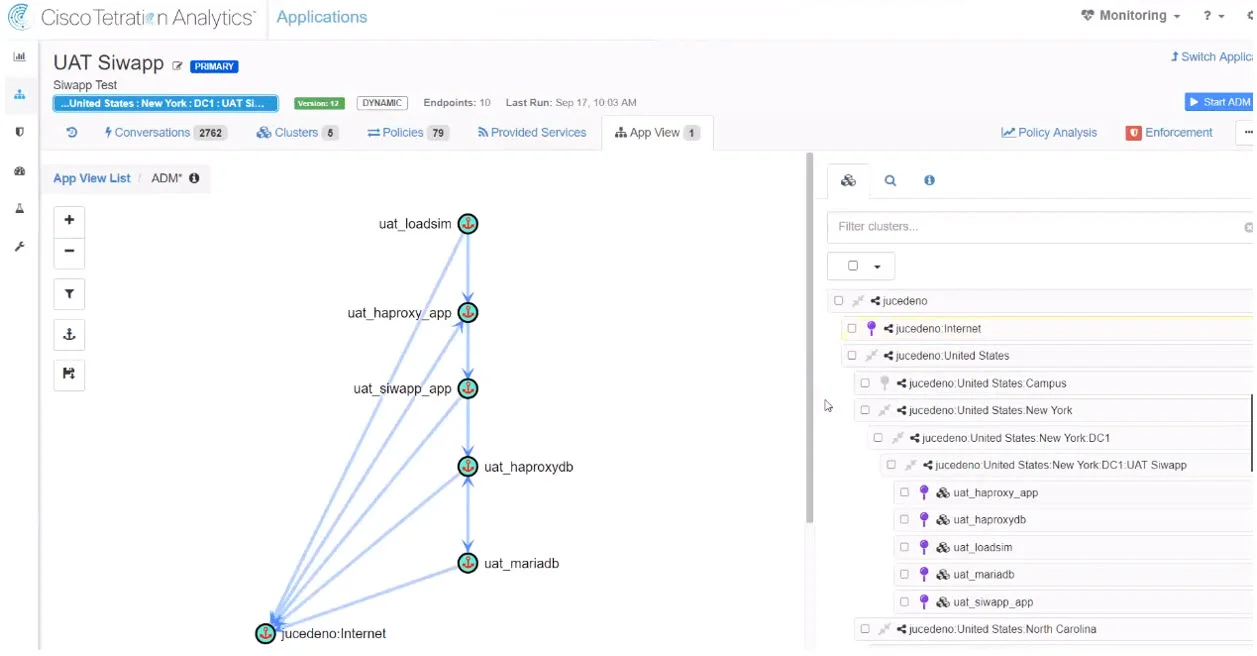Click the purple pin for jucedeno:Internet row
Image resolution: width=1257 pixels, height=656 pixels.
point(871,328)
